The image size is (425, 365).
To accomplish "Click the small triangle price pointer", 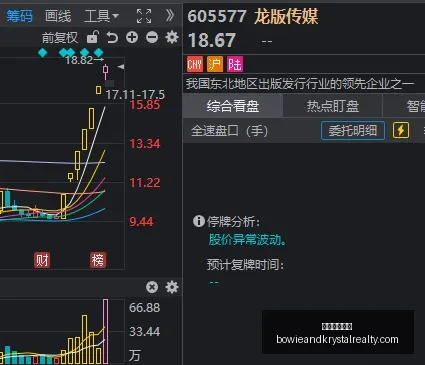I will coord(121,67).
